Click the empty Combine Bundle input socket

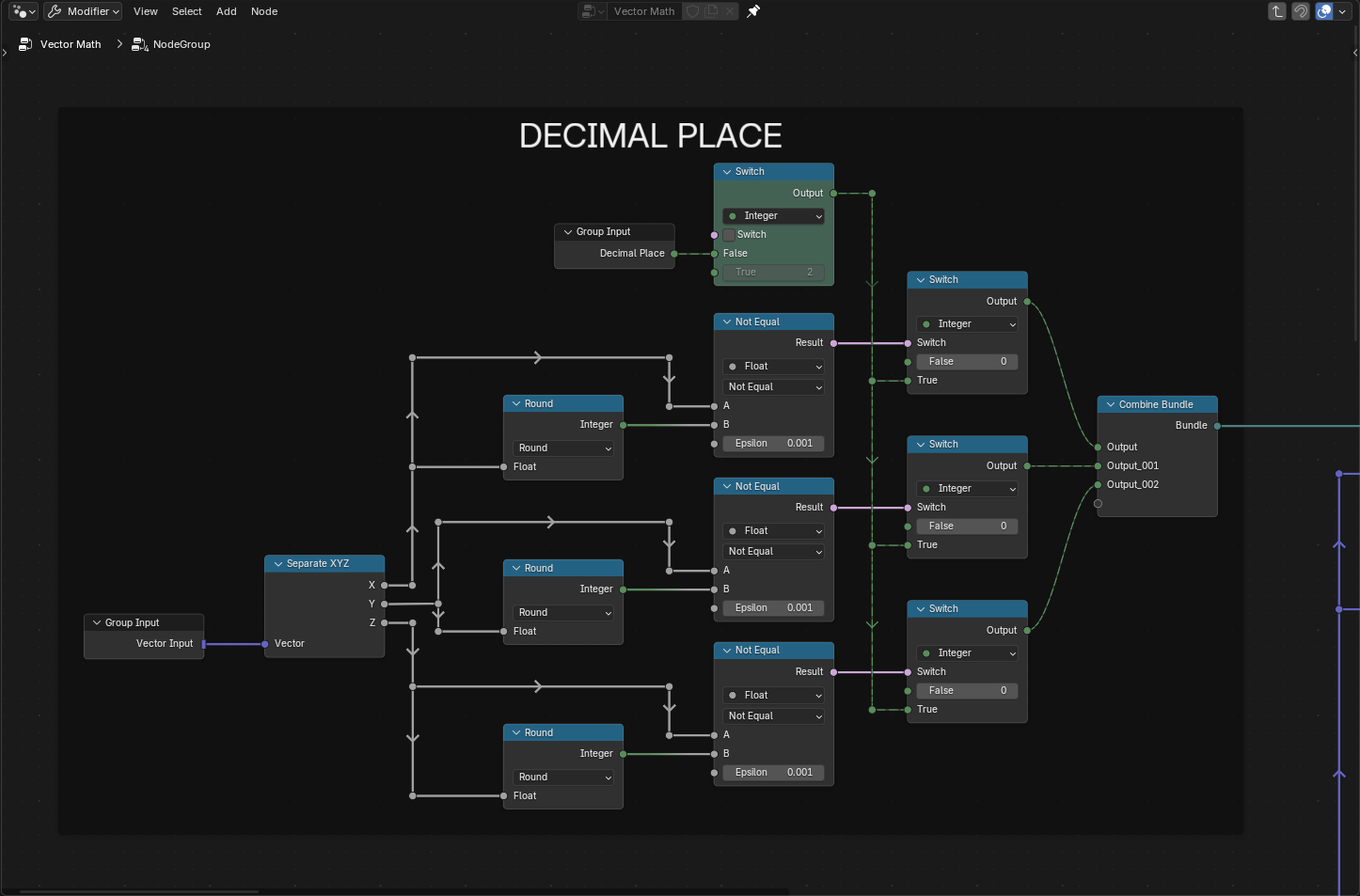pyautogui.click(x=1098, y=504)
